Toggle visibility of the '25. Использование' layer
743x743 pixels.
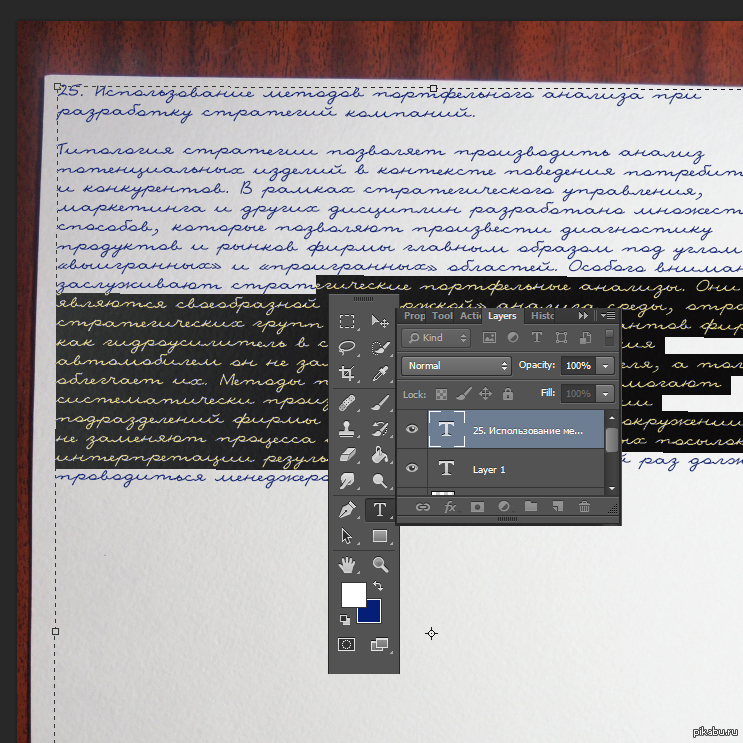(x=412, y=429)
